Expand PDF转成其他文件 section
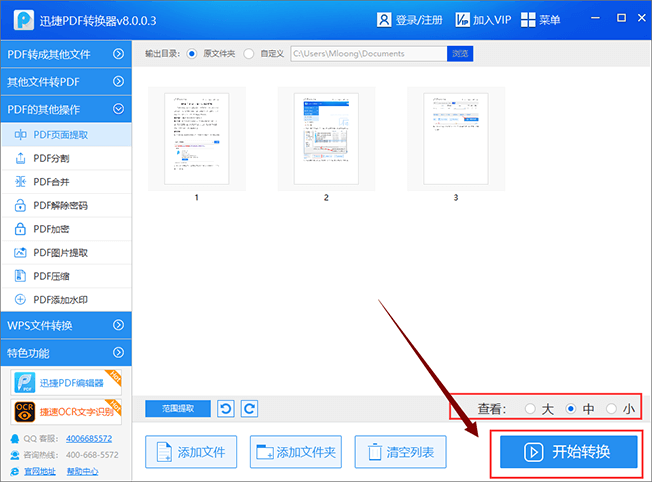The image size is (652, 482). (x=66, y=54)
